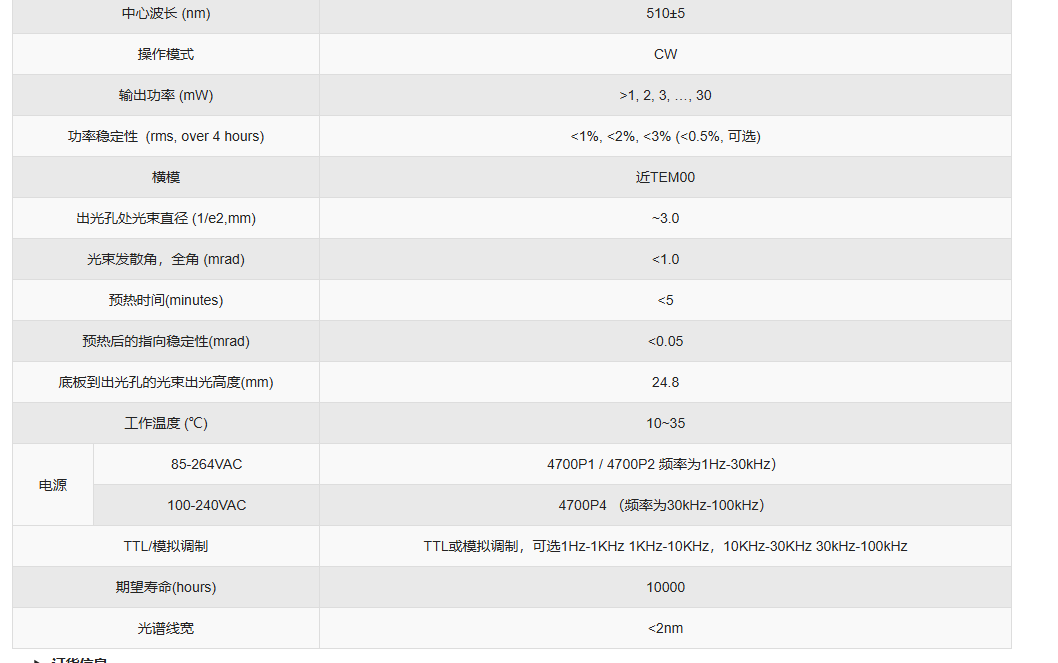Select the CW operating mode value
The image size is (1058, 663).
(x=665, y=54)
